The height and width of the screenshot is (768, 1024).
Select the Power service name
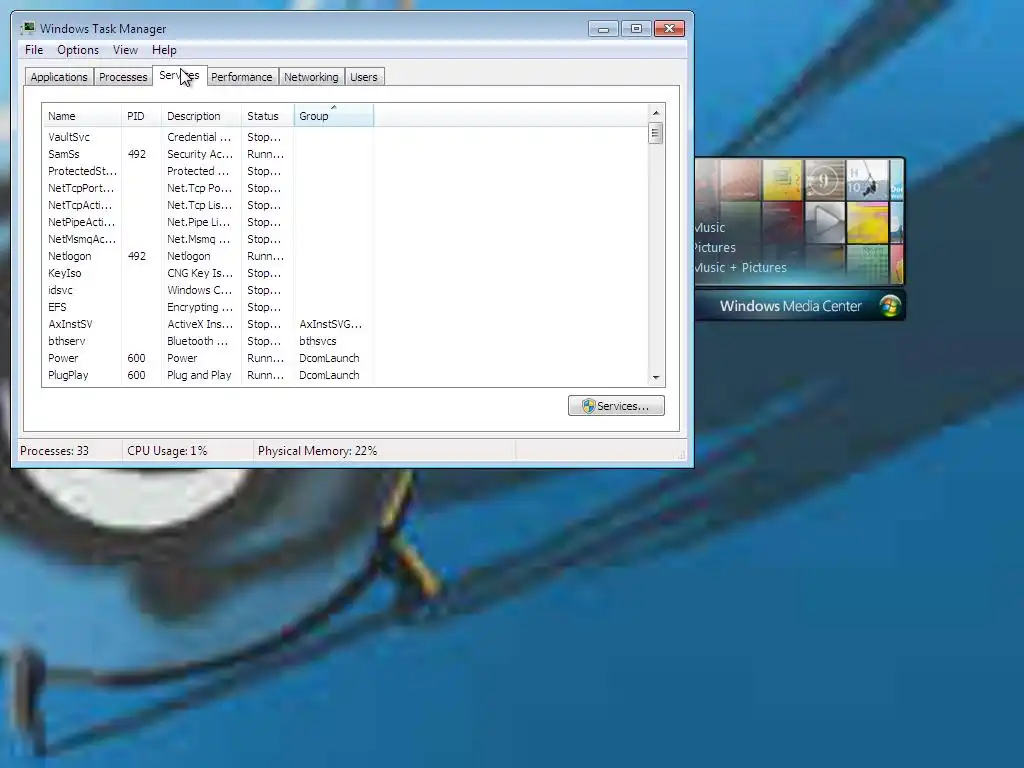[x=63, y=358]
